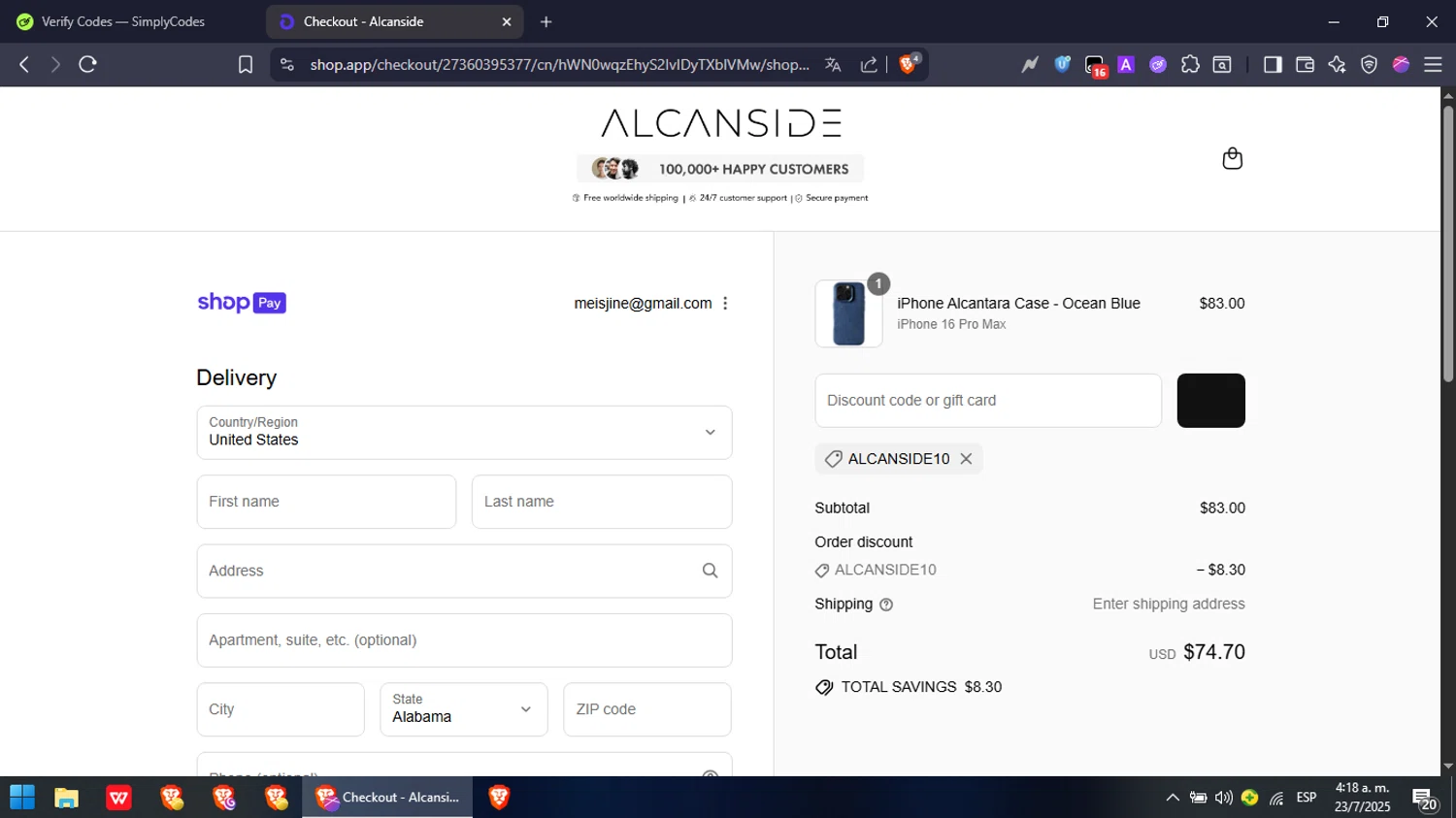Click the Enter shipping address text
Image resolution: width=1456 pixels, height=818 pixels.
click(x=1169, y=605)
